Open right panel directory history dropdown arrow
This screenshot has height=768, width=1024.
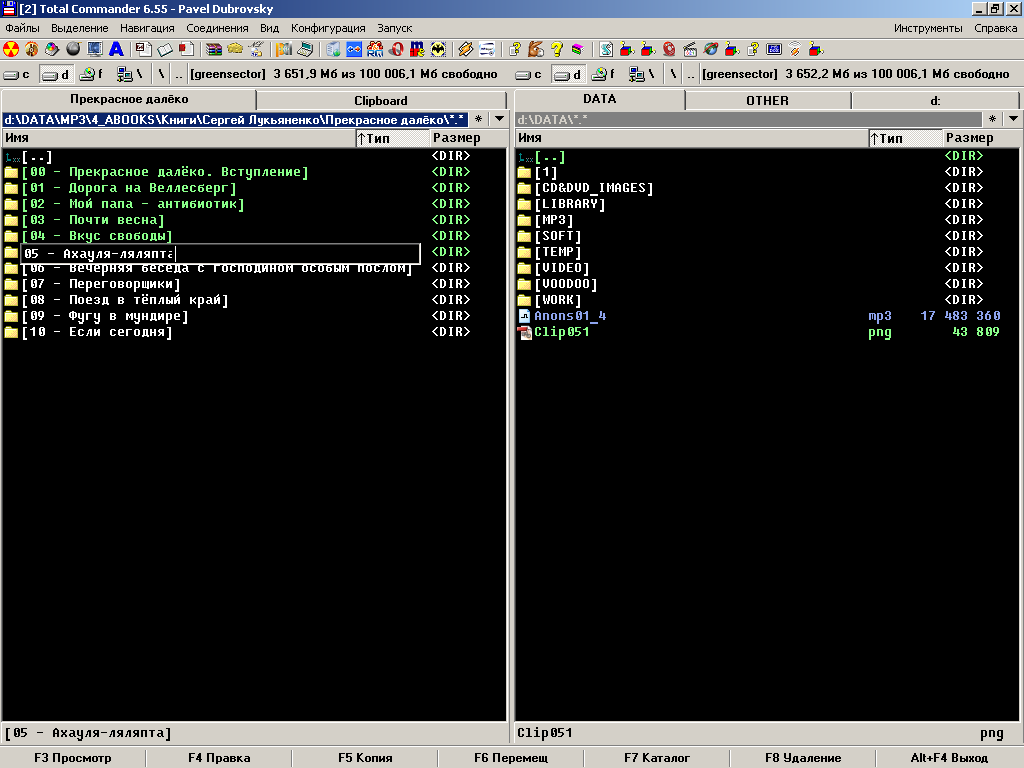tap(1013, 119)
